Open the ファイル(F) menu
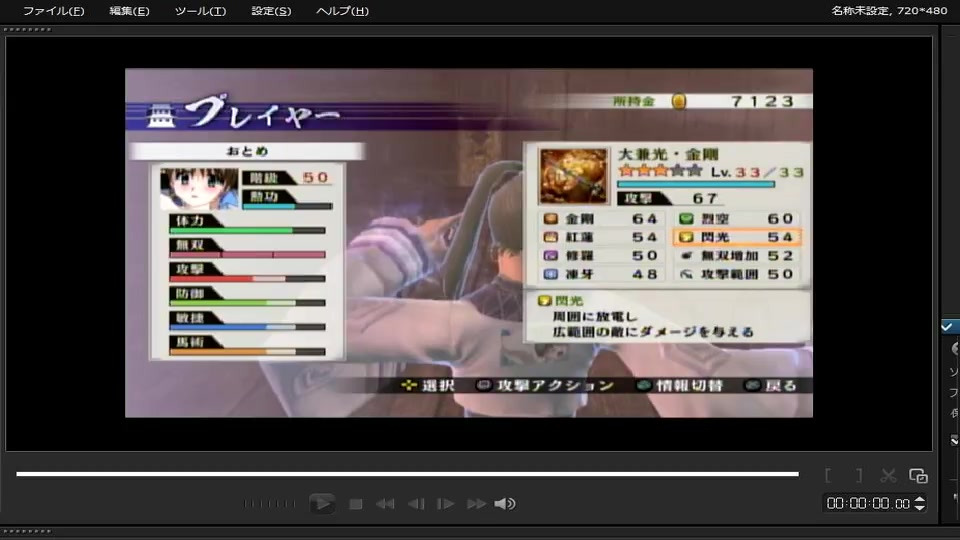This screenshot has height=540, width=960. (x=53, y=11)
